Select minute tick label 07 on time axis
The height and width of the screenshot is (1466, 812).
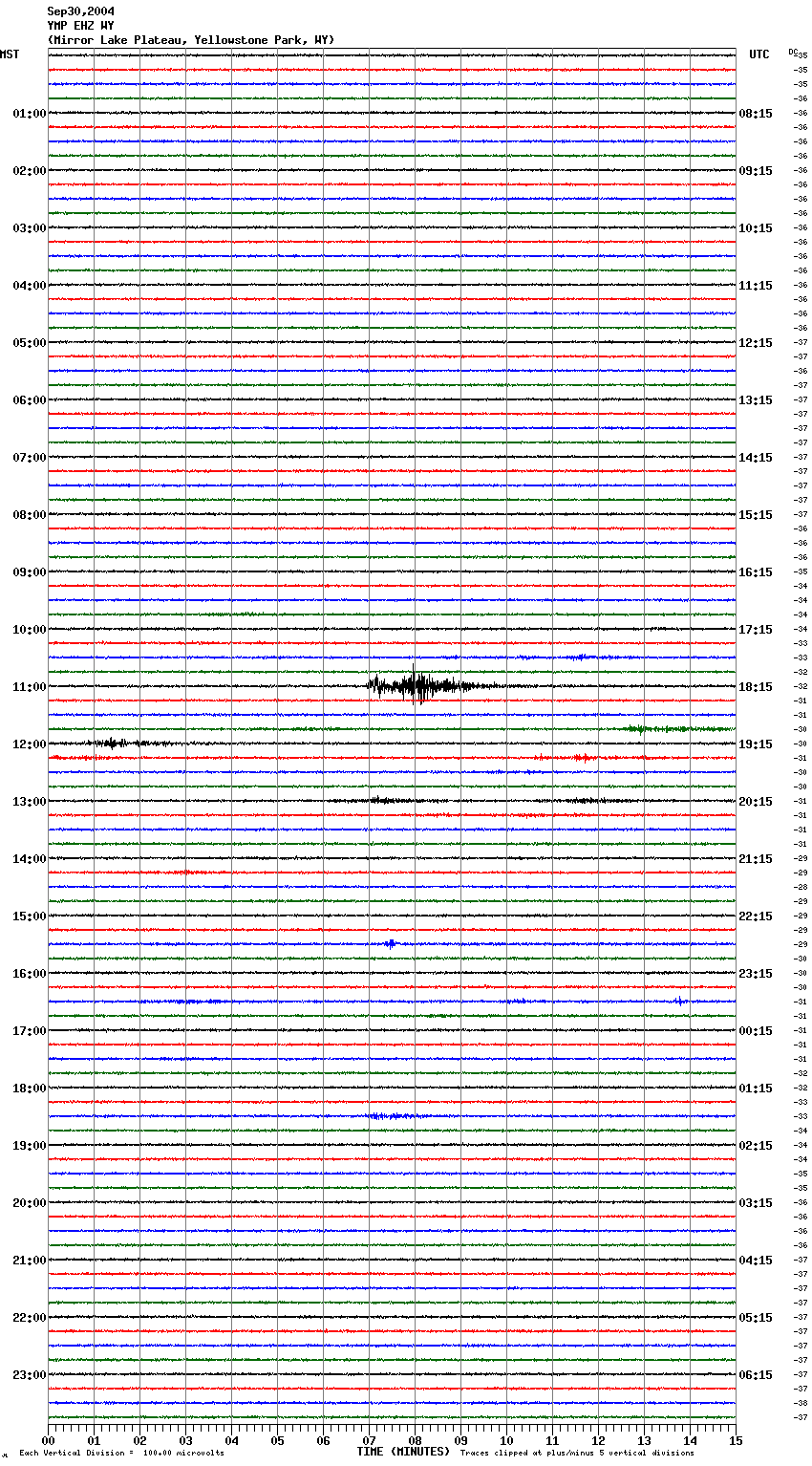(369, 1440)
